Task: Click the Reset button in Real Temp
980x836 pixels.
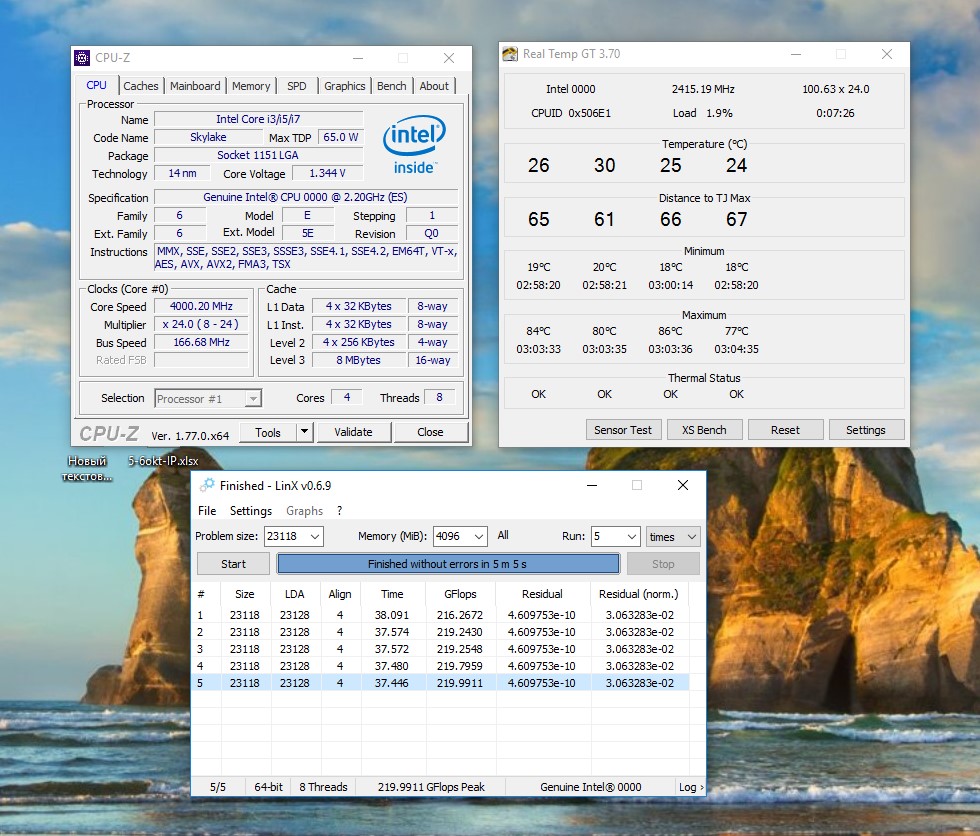Action: point(785,430)
